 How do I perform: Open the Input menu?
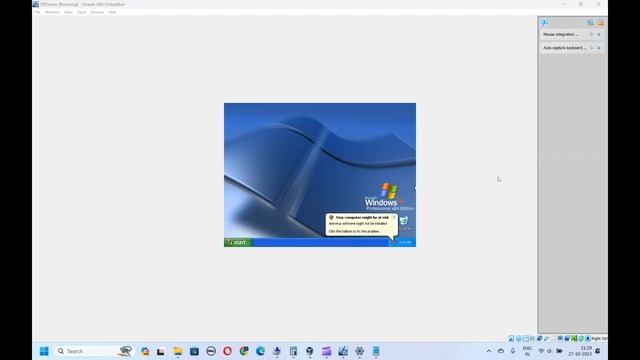point(82,12)
